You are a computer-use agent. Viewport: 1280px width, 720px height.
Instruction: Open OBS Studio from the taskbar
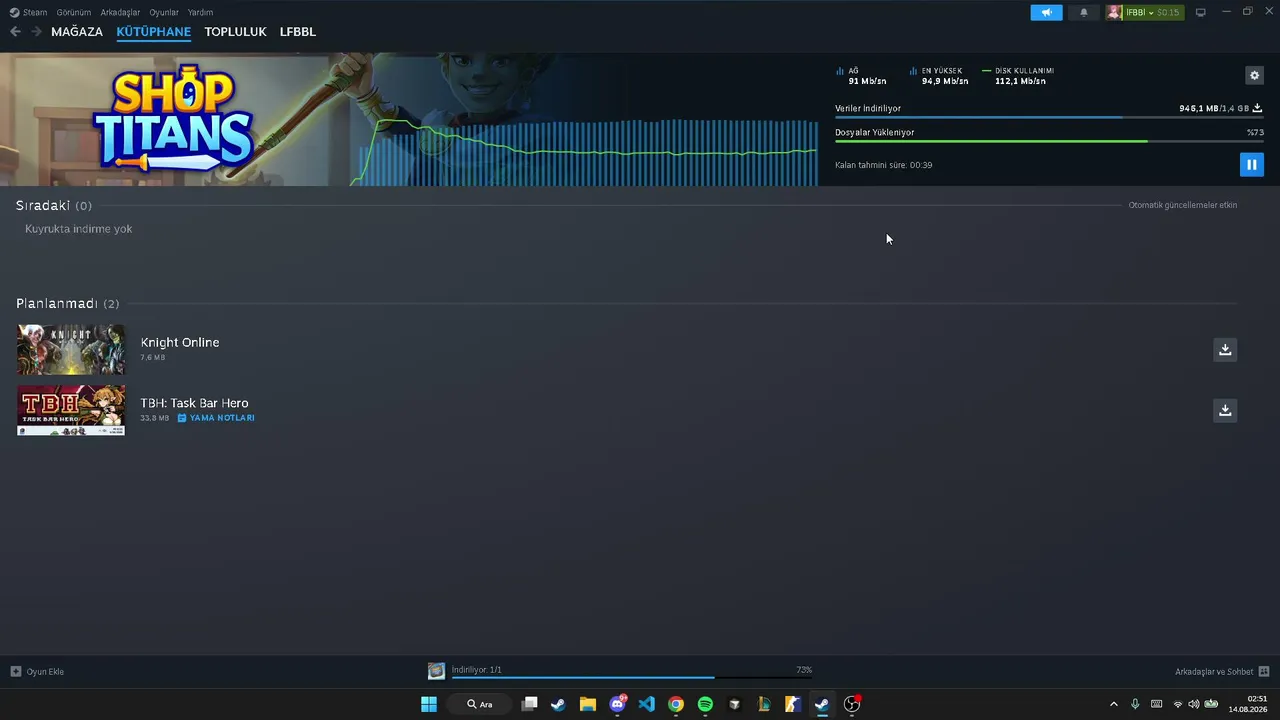[852, 704]
